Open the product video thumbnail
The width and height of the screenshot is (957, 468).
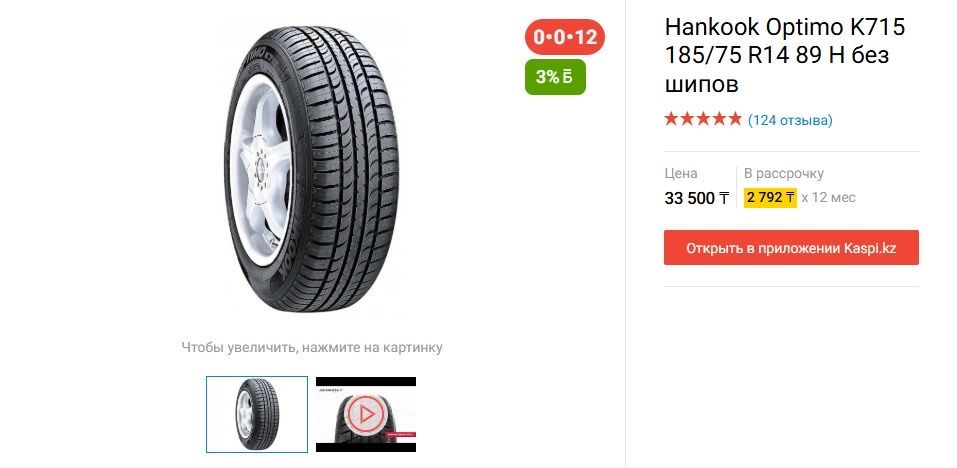coord(366,414)
